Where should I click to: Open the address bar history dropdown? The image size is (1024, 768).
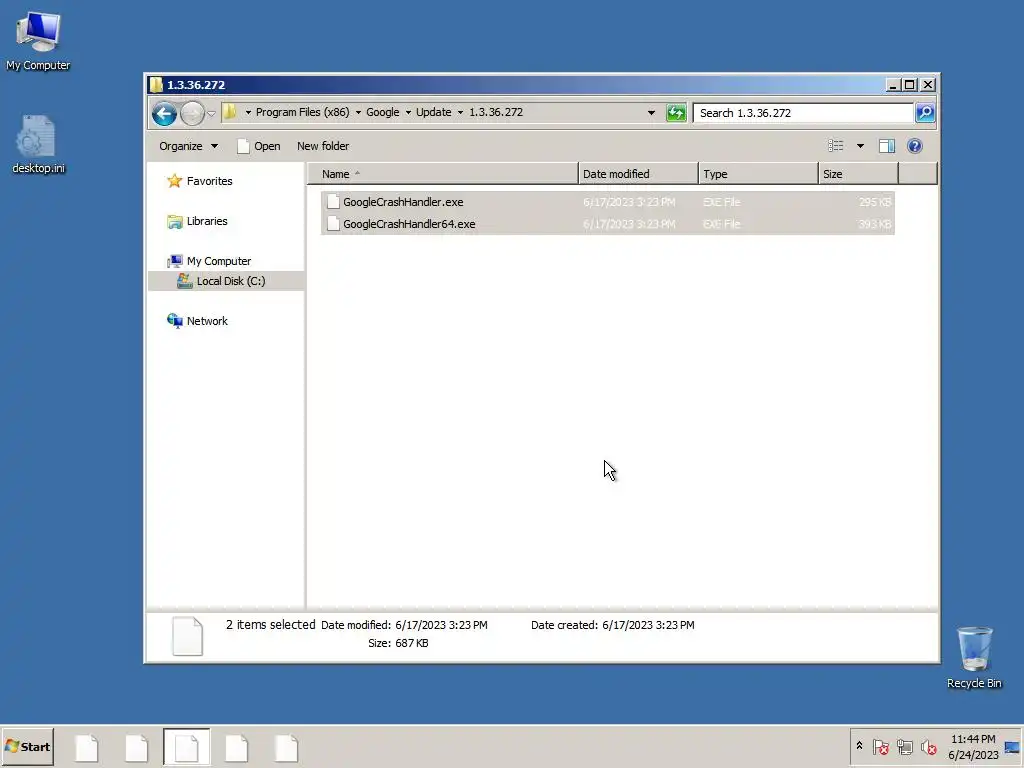click(651, 113)
